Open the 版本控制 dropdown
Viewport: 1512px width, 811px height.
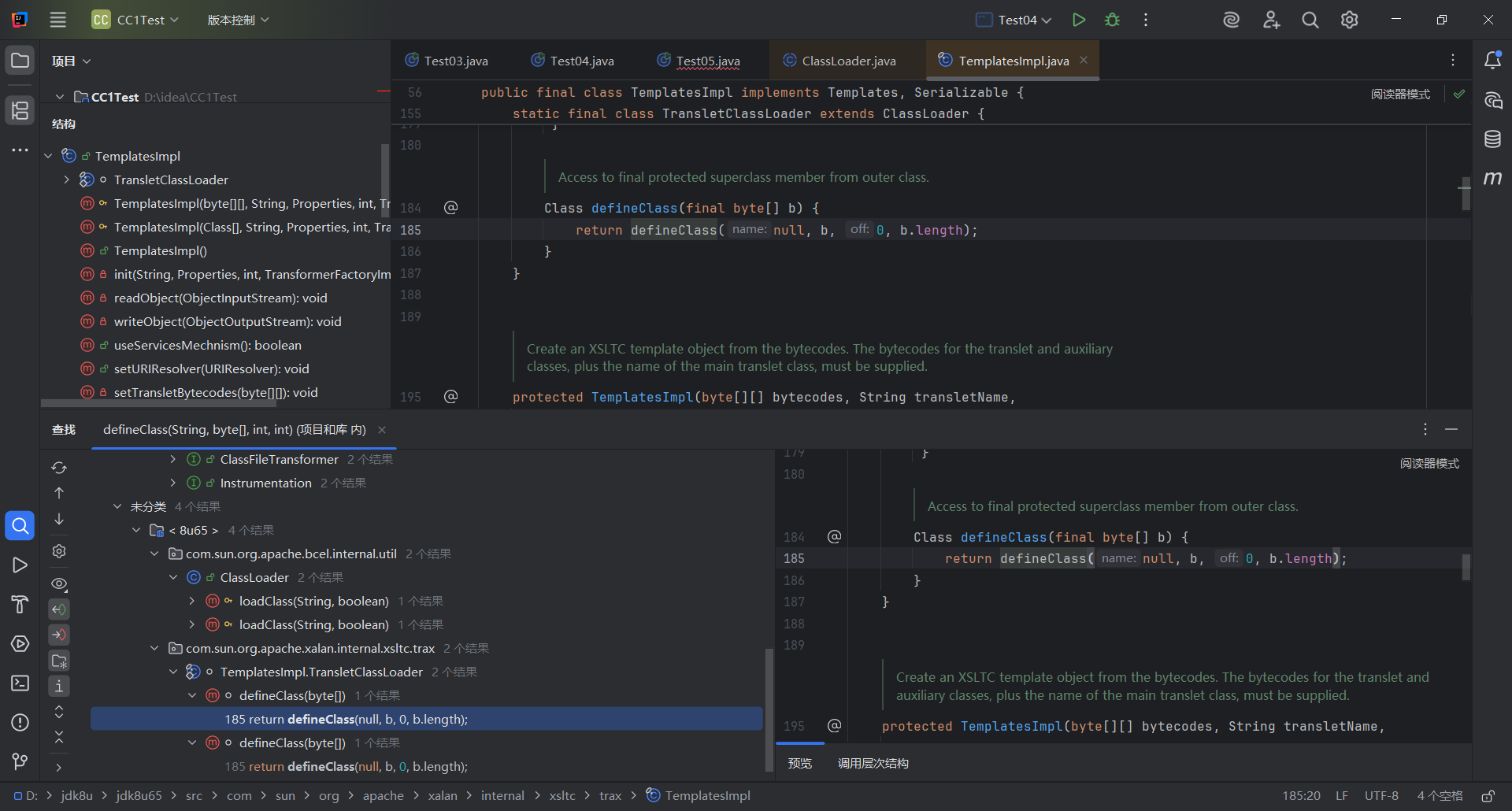pyautogui.click(x=238, y=20)
